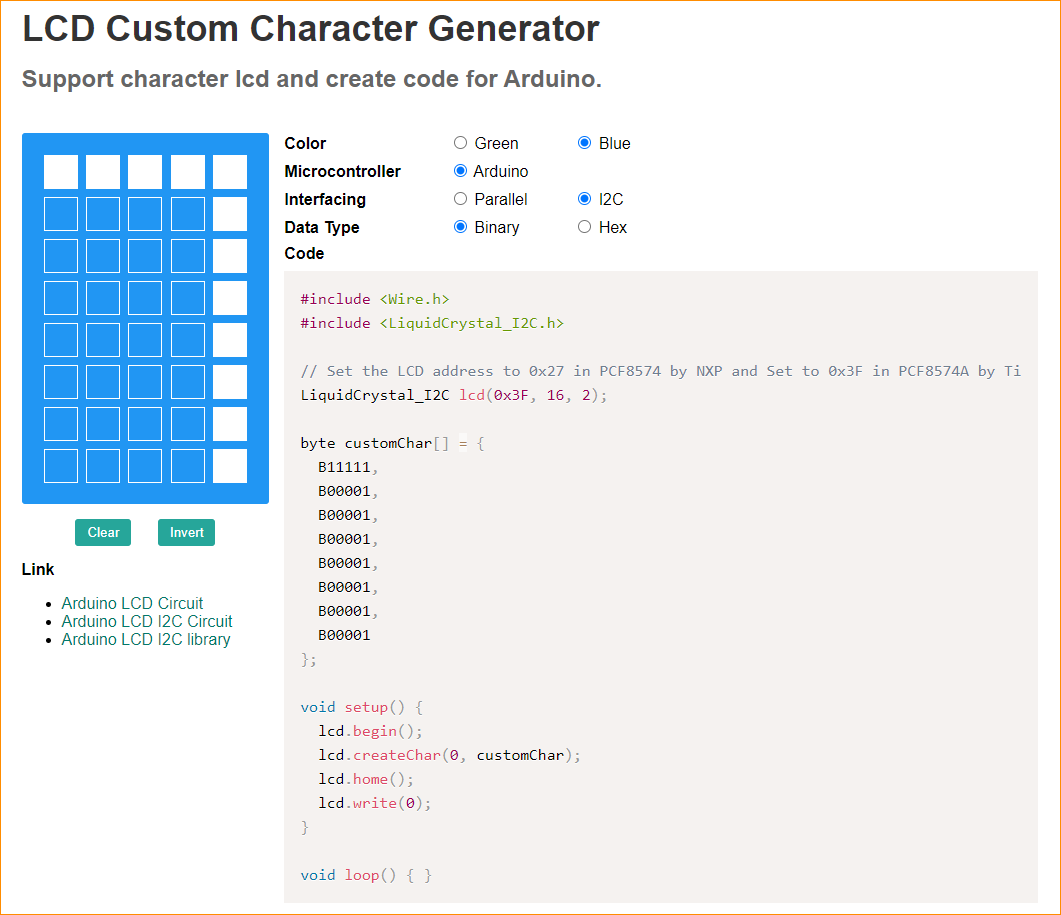Toggle the top-left pixel in the character grid
The width and height of the screenshot is (1061, 915).
(x=61, y=172)
